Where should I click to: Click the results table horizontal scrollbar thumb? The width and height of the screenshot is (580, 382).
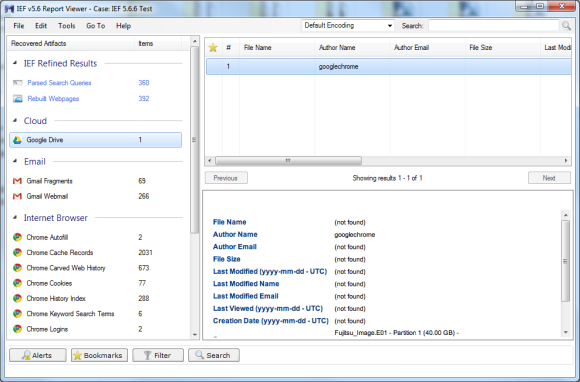(x=288, y=160)
